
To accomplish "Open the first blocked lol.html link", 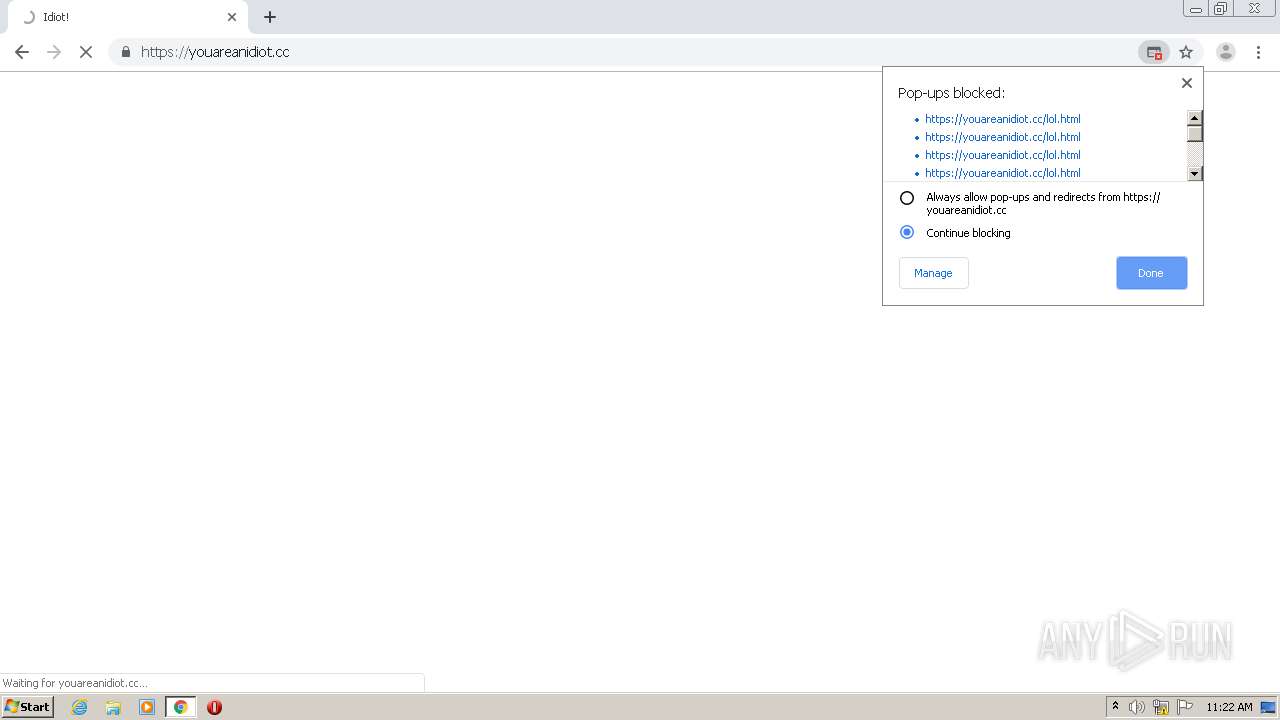I will [1002, 119].
